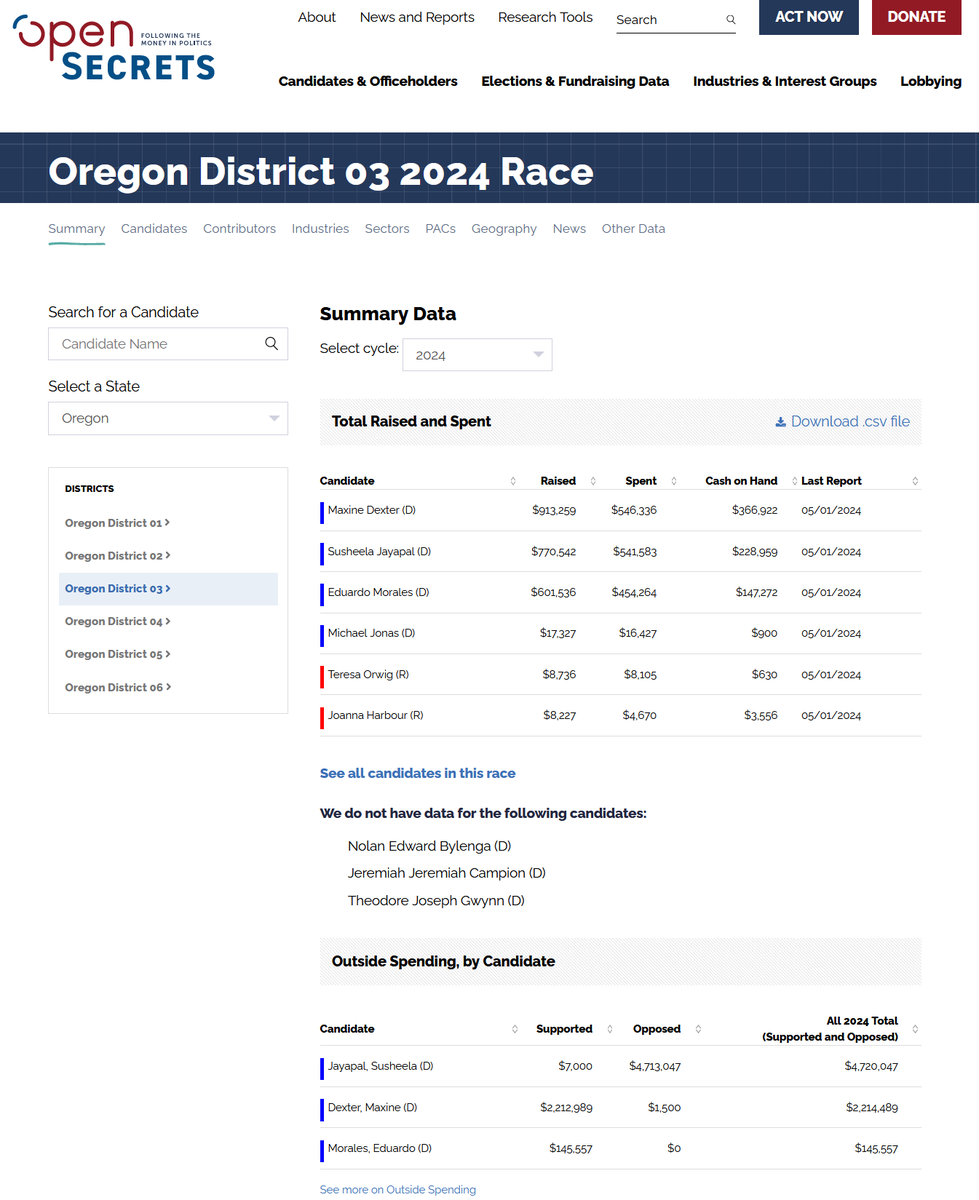
Task: Sort by Cash on Hand column arrows
Action: tap(795, 481)
